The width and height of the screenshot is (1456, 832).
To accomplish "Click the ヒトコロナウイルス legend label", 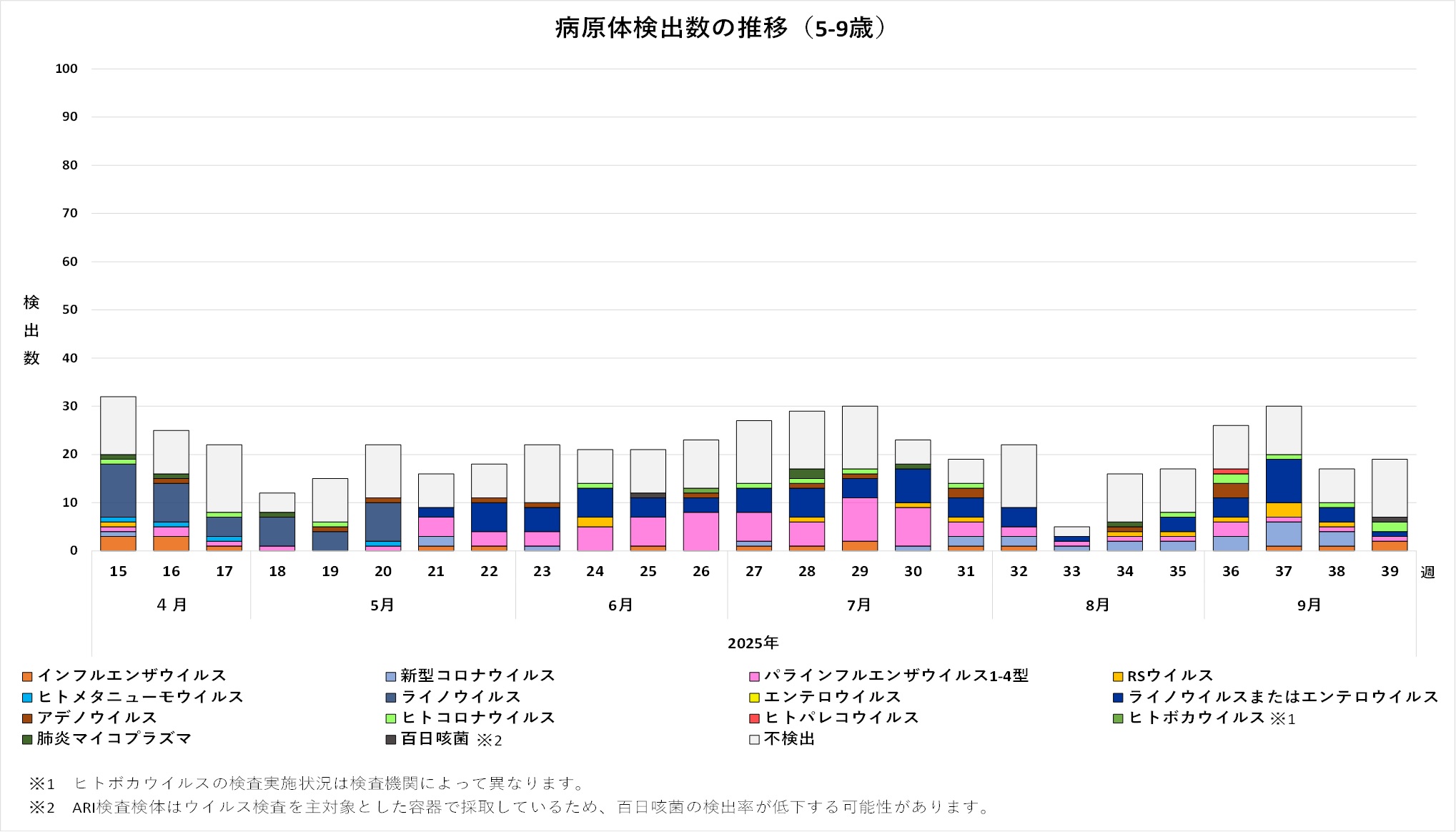I will 478,718.
